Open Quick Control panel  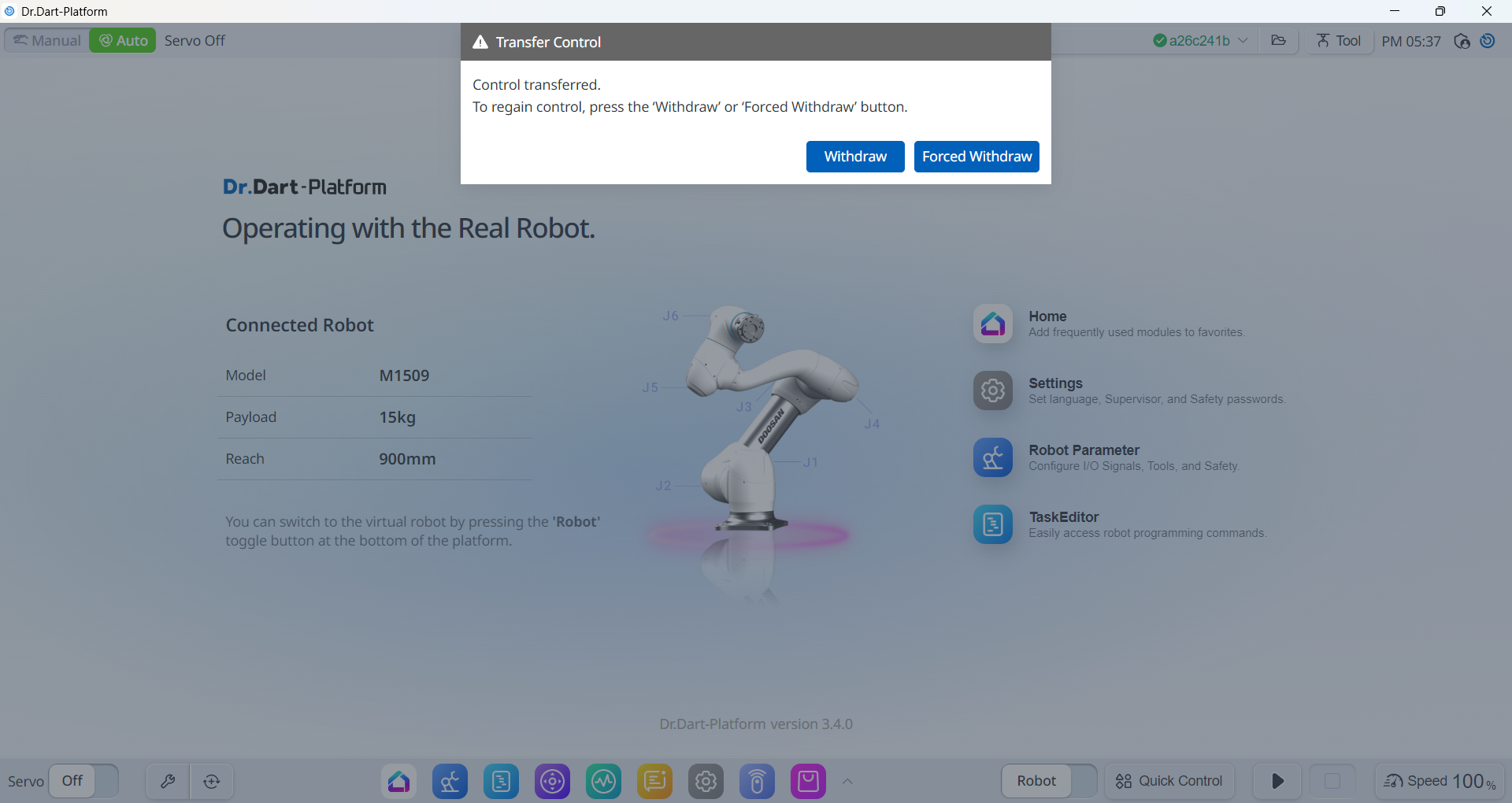[1169, 781]
